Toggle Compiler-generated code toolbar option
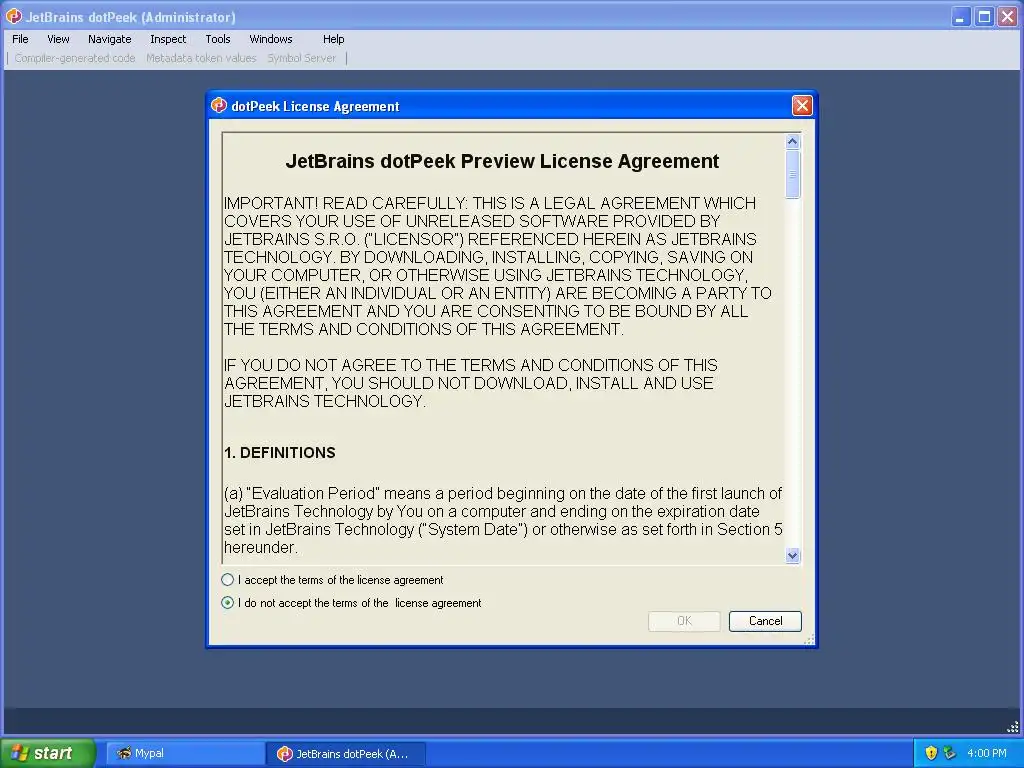 pos(74,58)
